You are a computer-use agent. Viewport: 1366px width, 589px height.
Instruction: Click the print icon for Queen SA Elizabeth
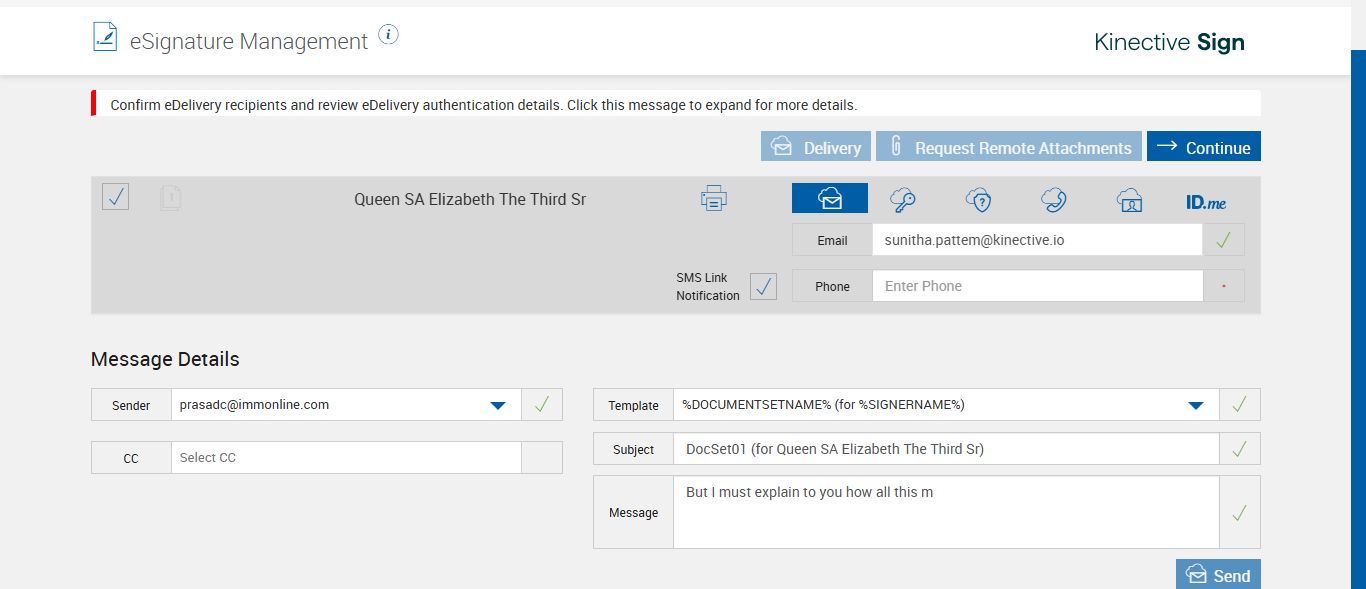[x=713, y=199]
